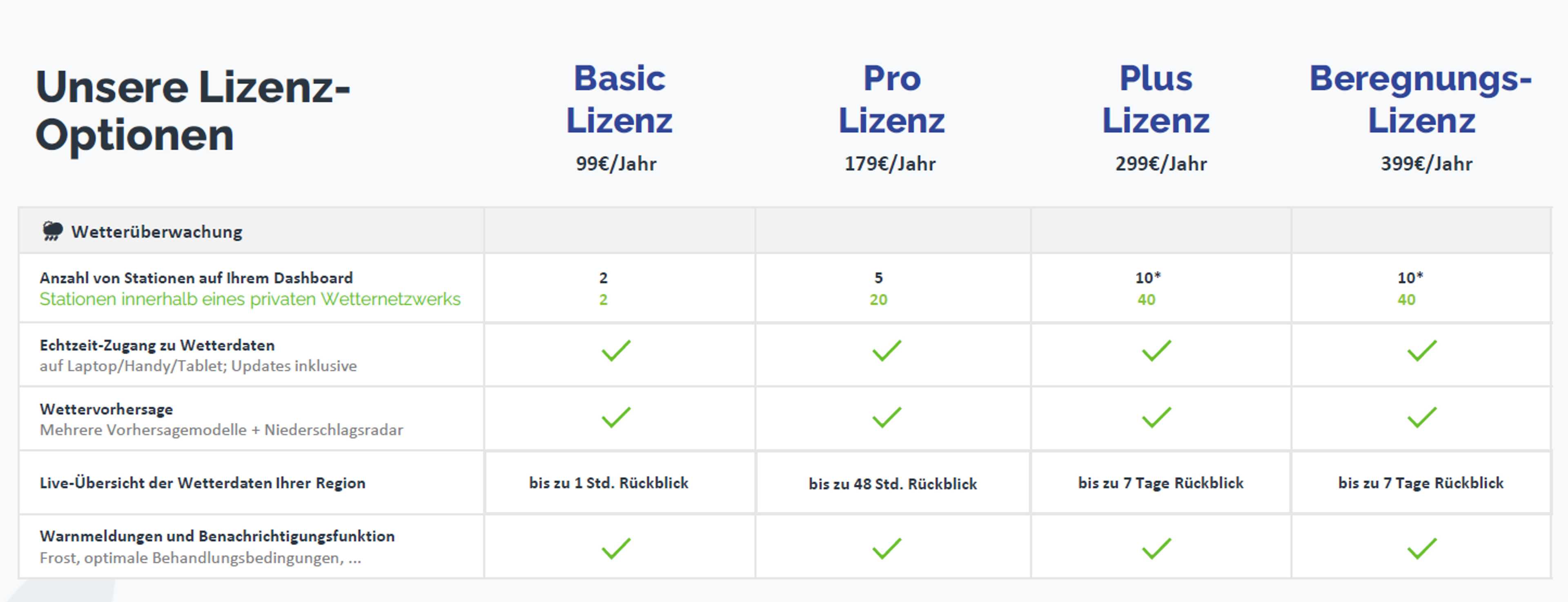Click Beregnungs-Lizenz checkmark for Echtzeit-Zugang row

[1421, 351]
